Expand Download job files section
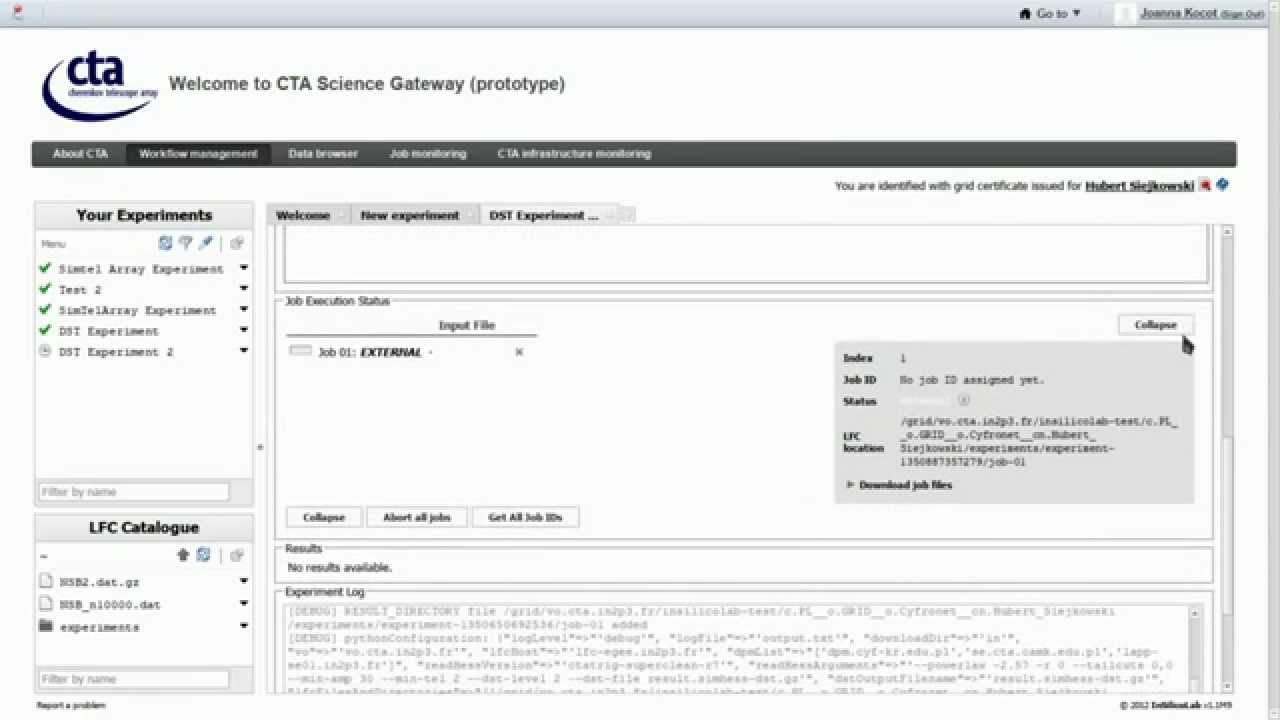Viewport: 1280px width, 720px height. (899, 485)
